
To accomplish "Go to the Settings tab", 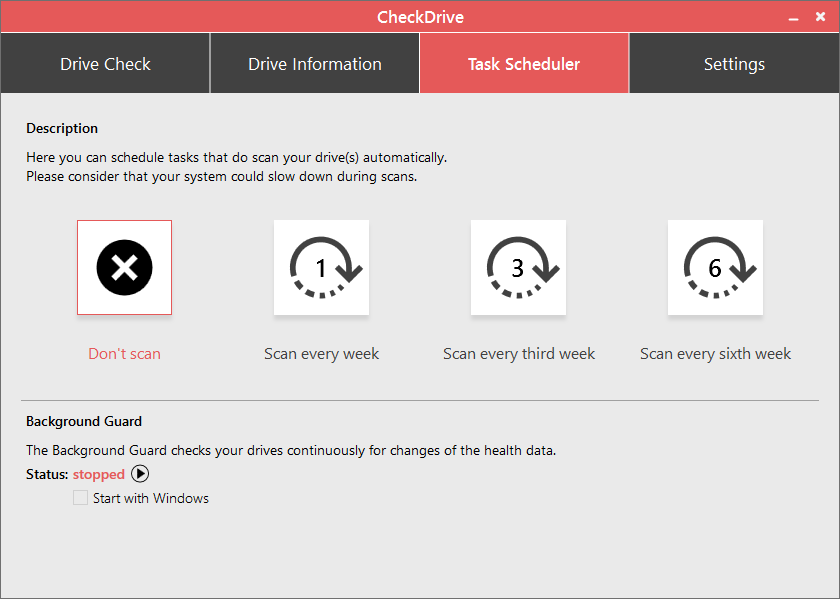I will tap(734, 63).
